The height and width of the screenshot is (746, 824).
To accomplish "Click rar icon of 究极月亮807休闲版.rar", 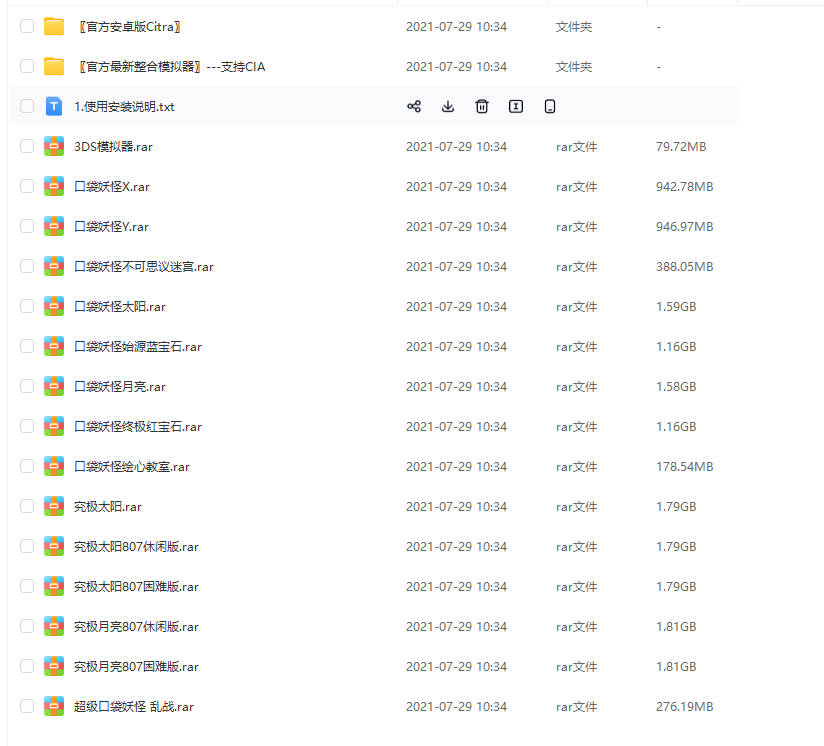I will 54,626.
